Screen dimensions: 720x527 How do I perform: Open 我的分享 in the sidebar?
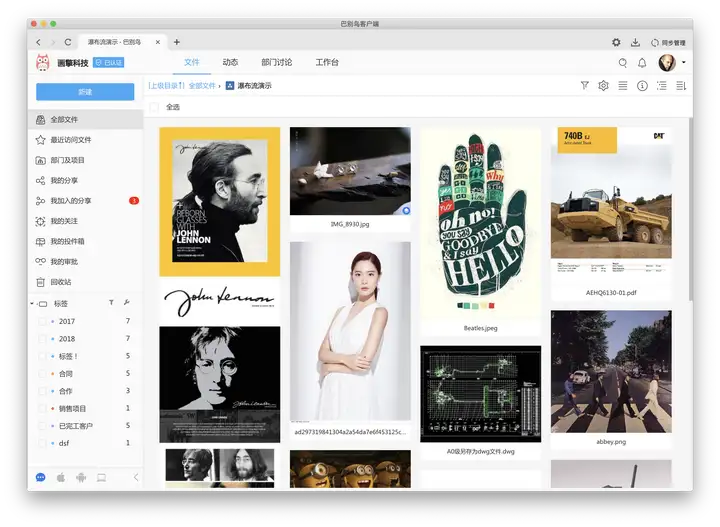tap(85, 180)
